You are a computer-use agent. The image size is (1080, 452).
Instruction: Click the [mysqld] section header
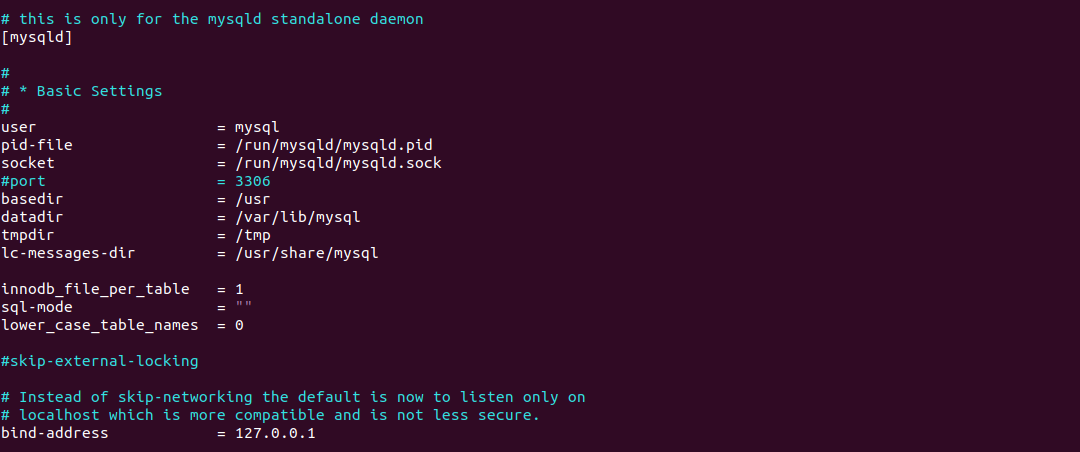tap(37, 37)
